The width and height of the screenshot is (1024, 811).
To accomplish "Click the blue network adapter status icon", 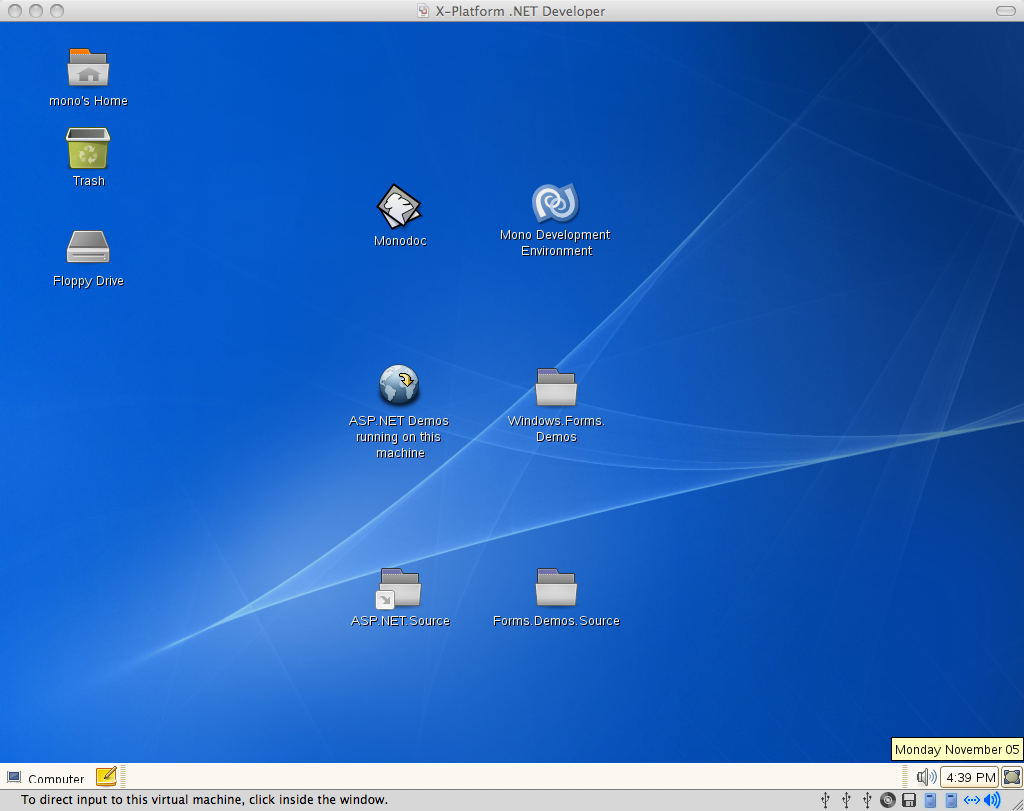I will (972, 800).
